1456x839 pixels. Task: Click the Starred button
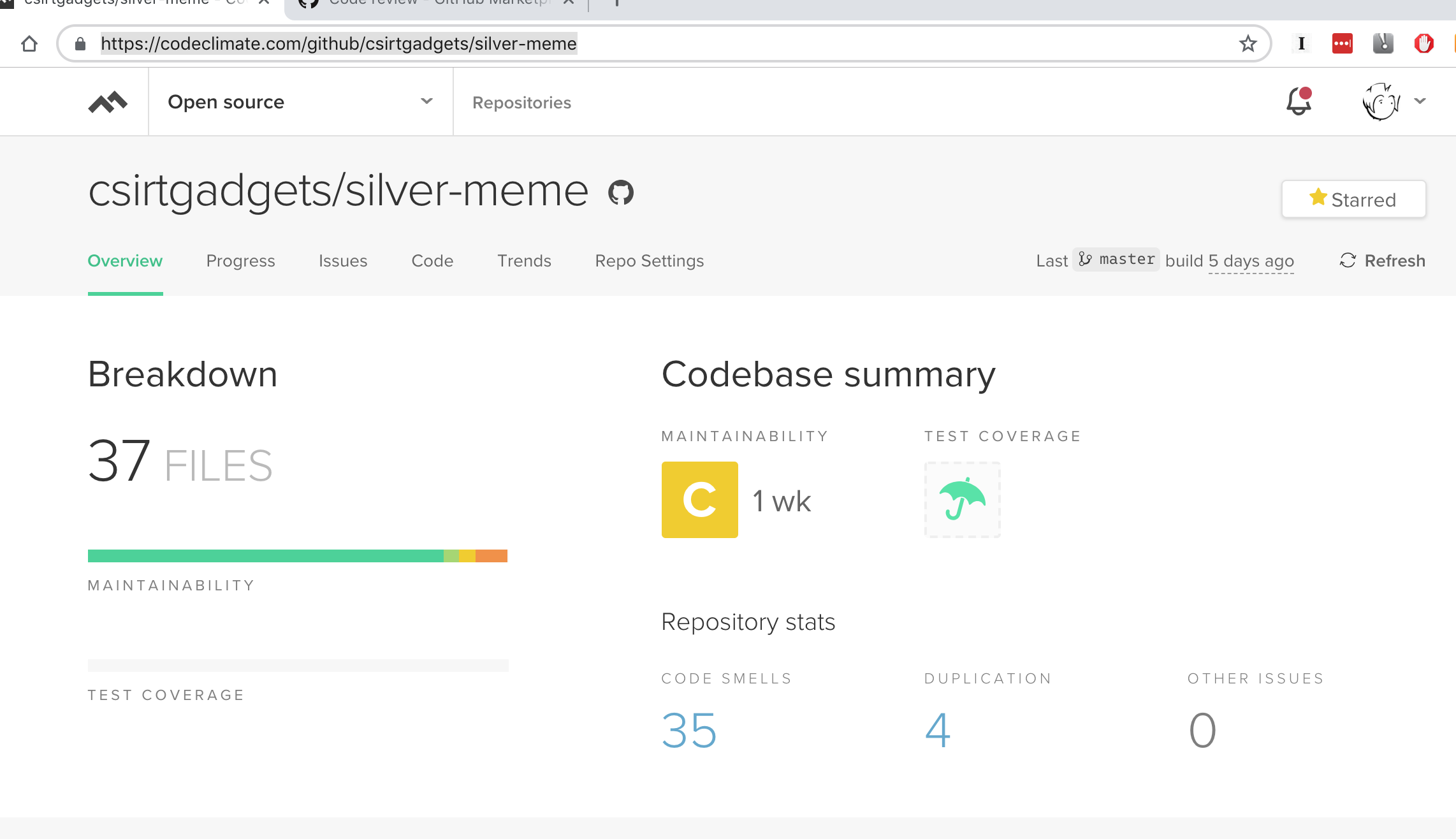click(1353, 200)
